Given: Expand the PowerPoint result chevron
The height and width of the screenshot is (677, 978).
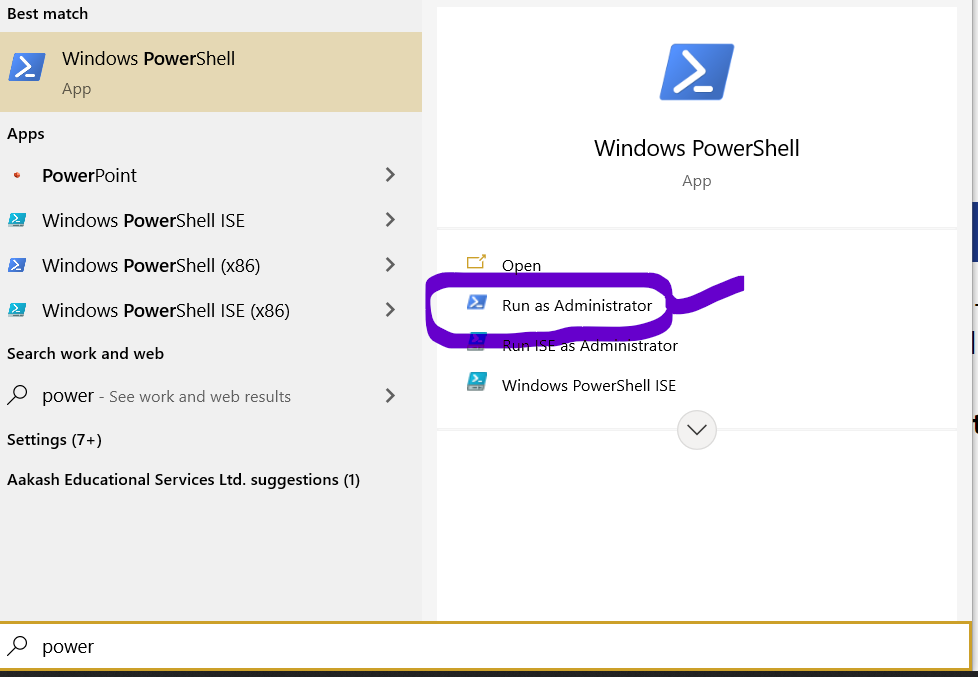Looking at the screenshot, I should click(x=389, y=175).
